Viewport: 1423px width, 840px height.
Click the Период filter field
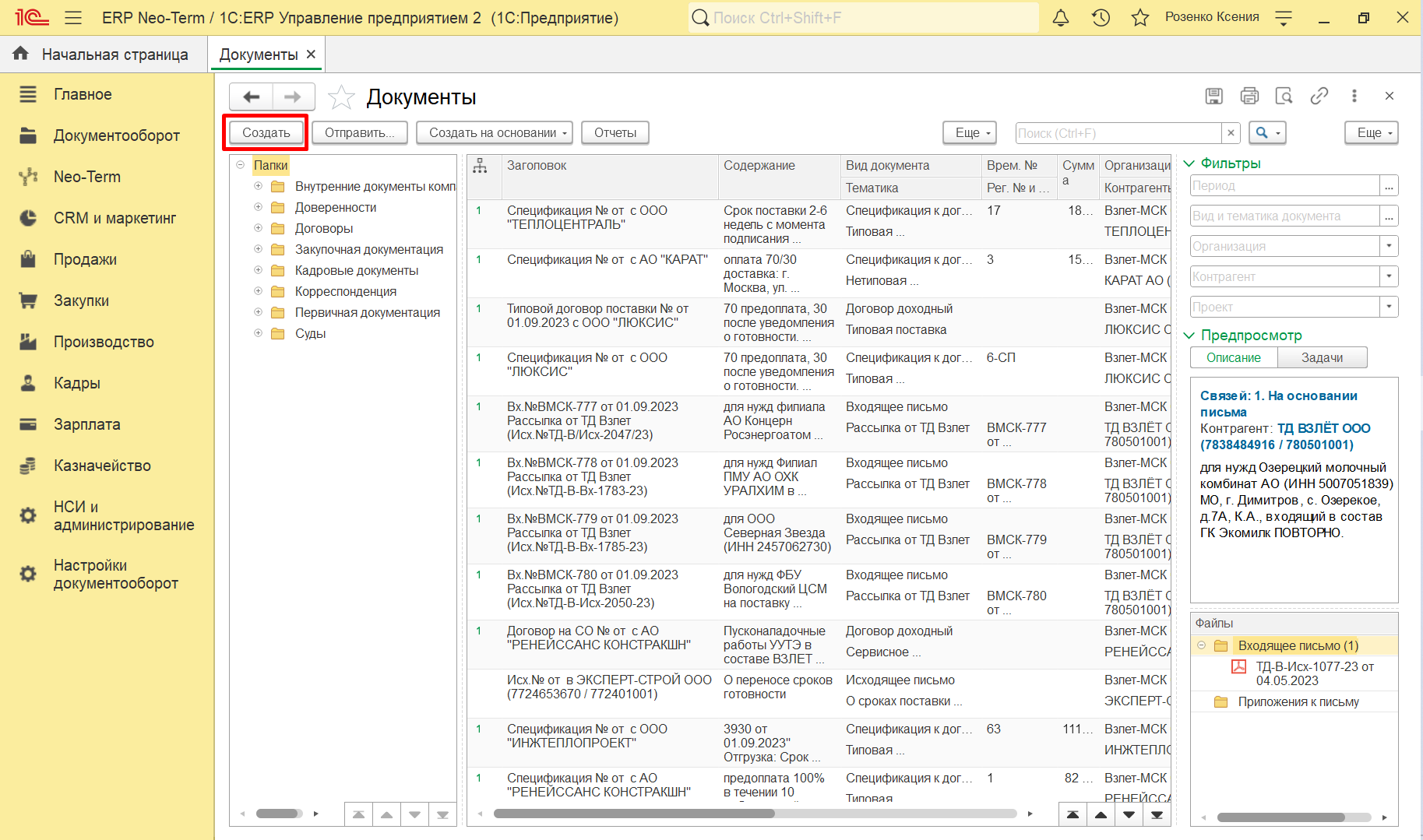[x=1284, y=185]
